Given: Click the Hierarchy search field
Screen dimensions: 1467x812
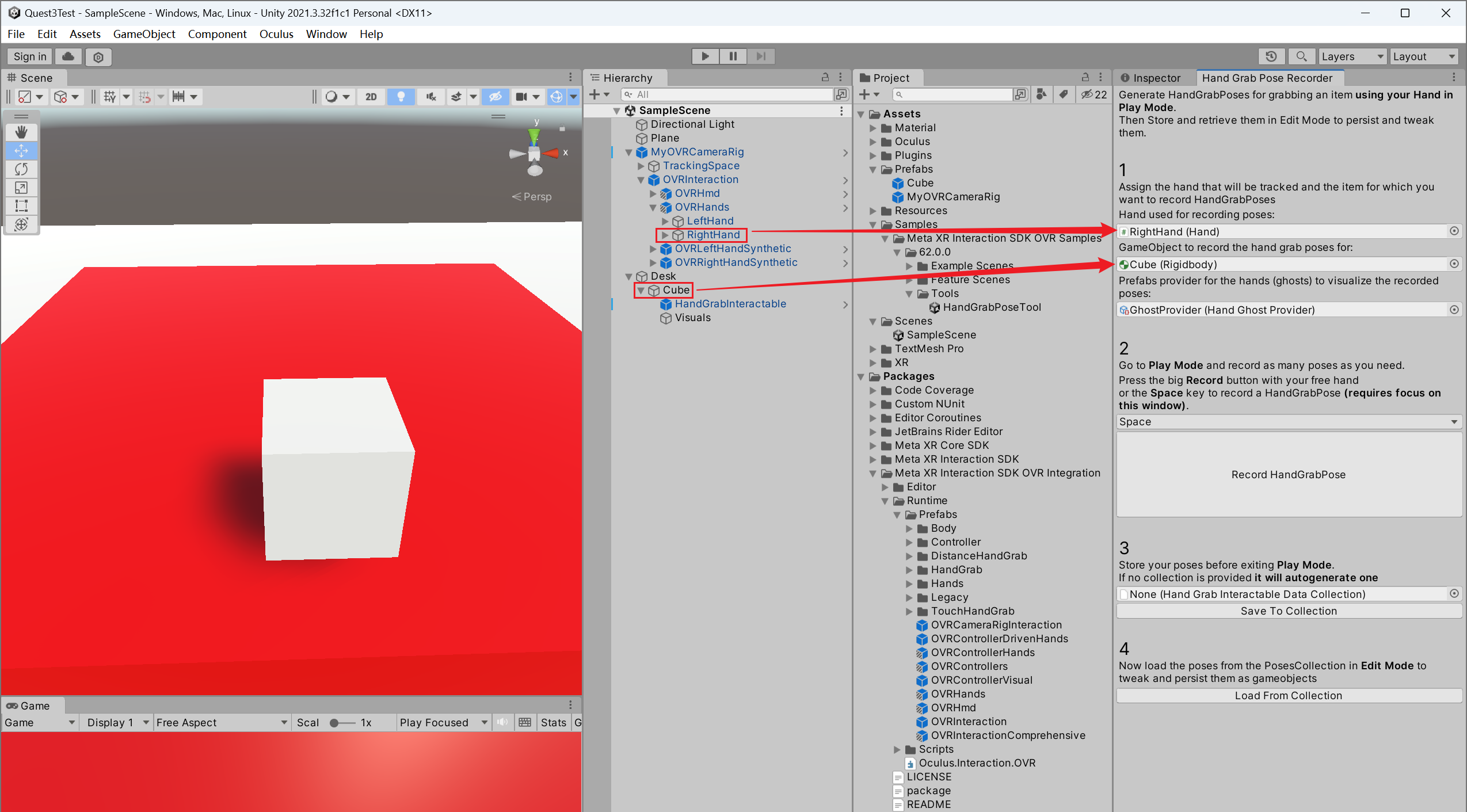Looking at the screenshot, I should [x=727, y=94].
